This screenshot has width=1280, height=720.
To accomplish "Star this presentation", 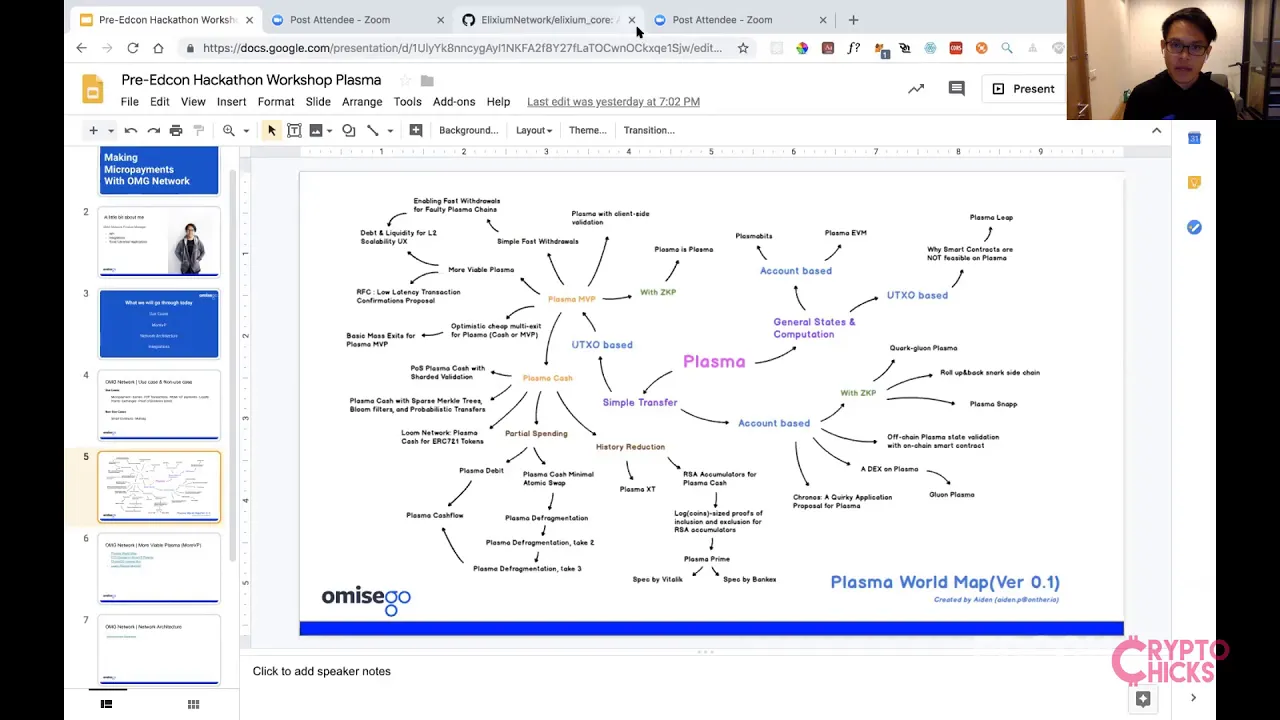I will [x=405, y=80].
